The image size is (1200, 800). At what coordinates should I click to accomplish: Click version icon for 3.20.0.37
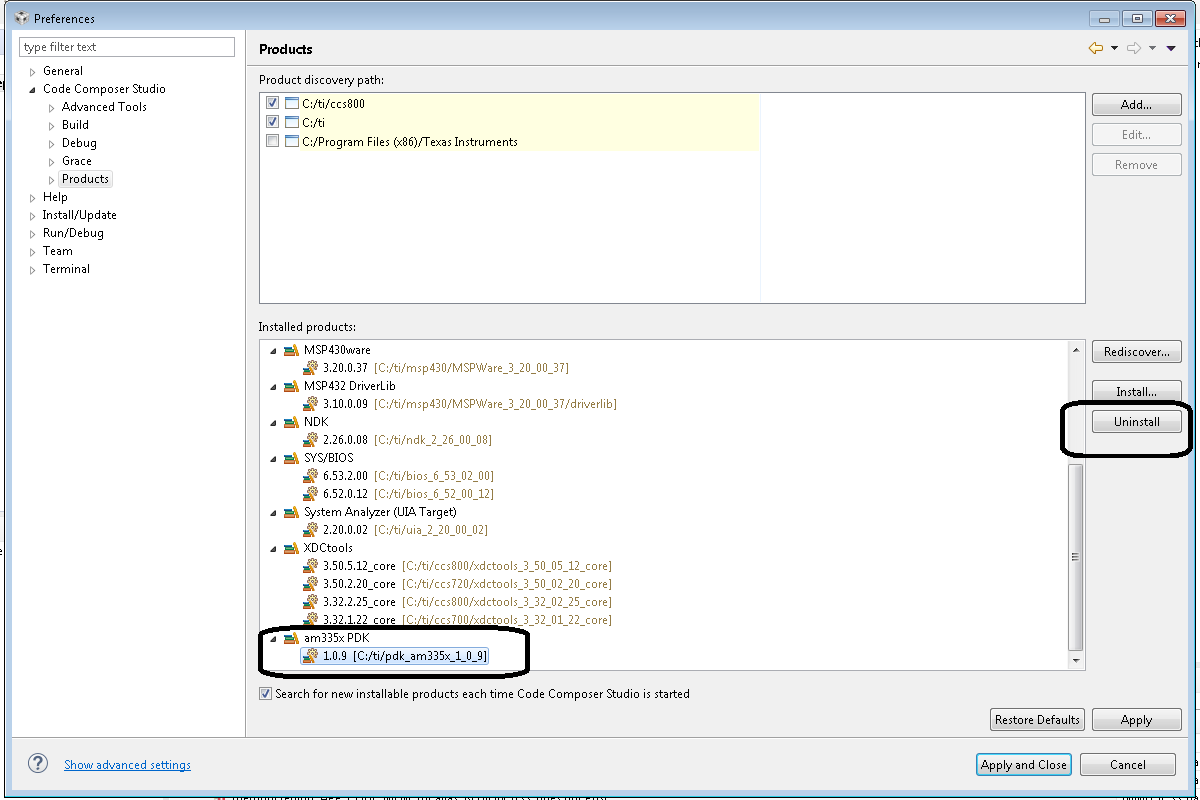tap(311, 368)
